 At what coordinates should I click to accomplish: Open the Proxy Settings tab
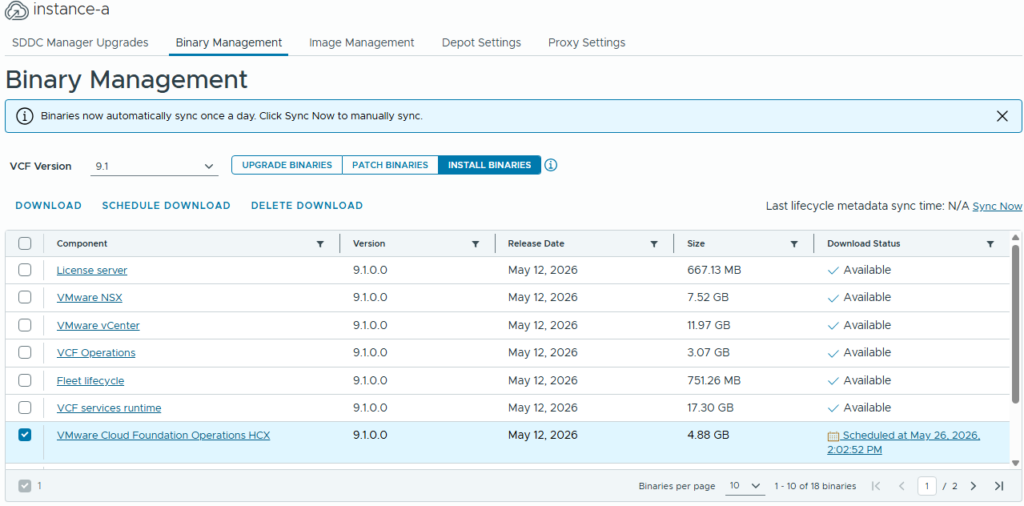[x=586, y=42]
